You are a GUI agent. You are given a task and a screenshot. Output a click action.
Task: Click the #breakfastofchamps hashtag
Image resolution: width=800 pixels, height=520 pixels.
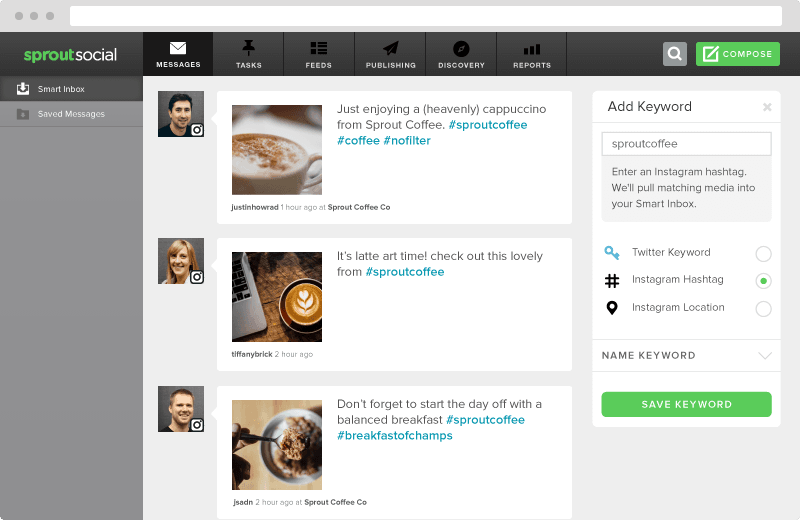pyautogui.click(x=395, y=436)
